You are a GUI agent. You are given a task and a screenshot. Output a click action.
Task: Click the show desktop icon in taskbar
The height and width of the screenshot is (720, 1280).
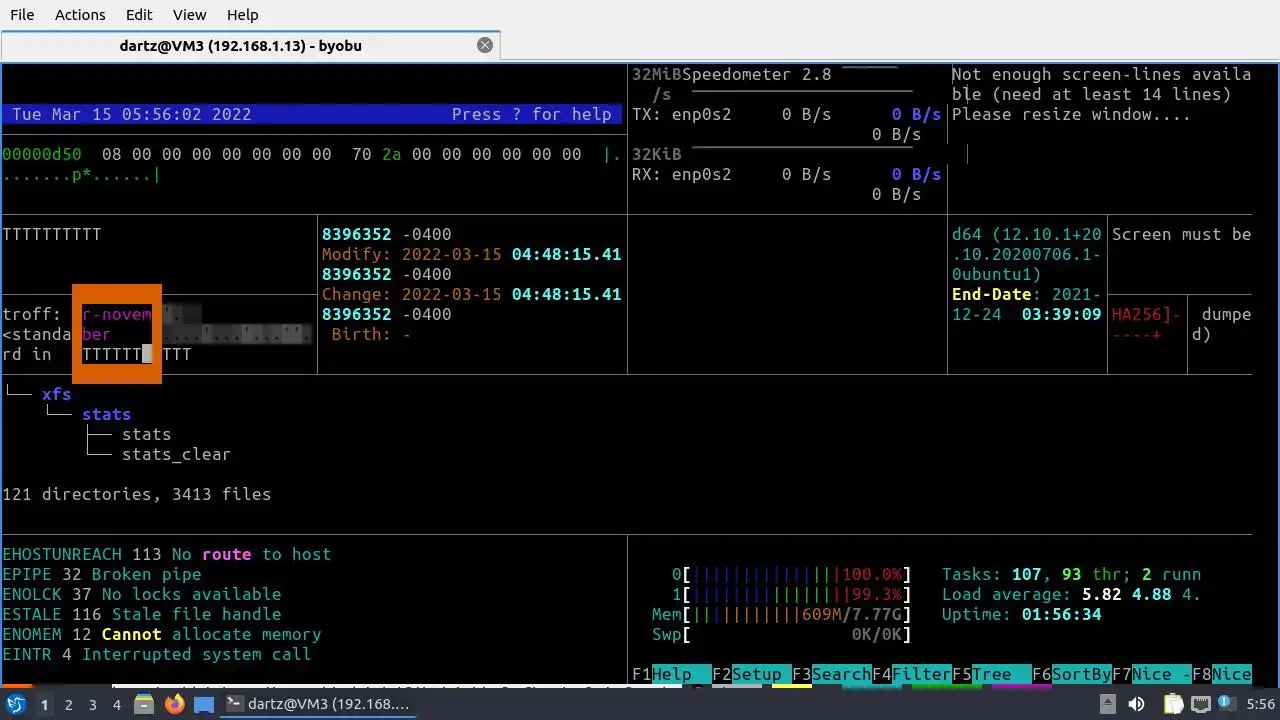click(204, 704)
